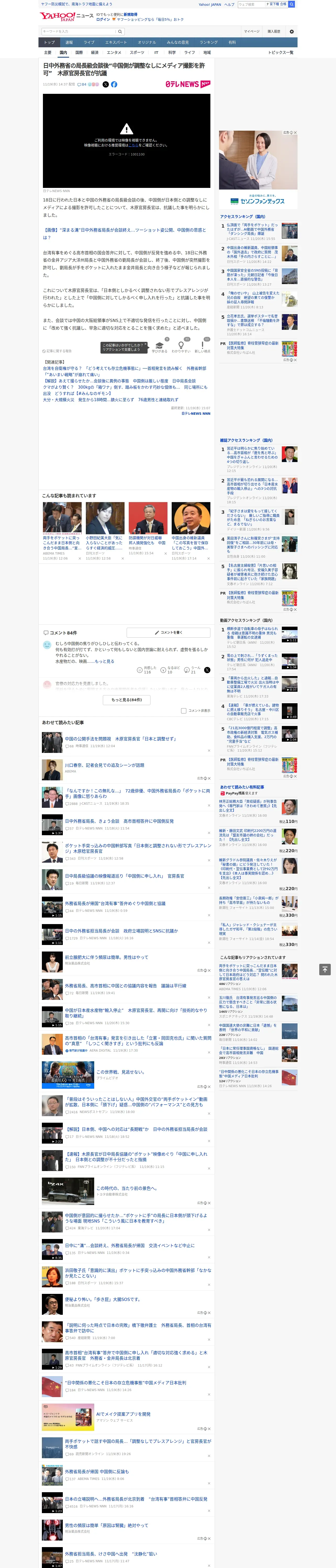The image size is (336, 1568).
Task: Open thumbnail 小野田紀美大臣 recommended article
Action: click(105, 517)
